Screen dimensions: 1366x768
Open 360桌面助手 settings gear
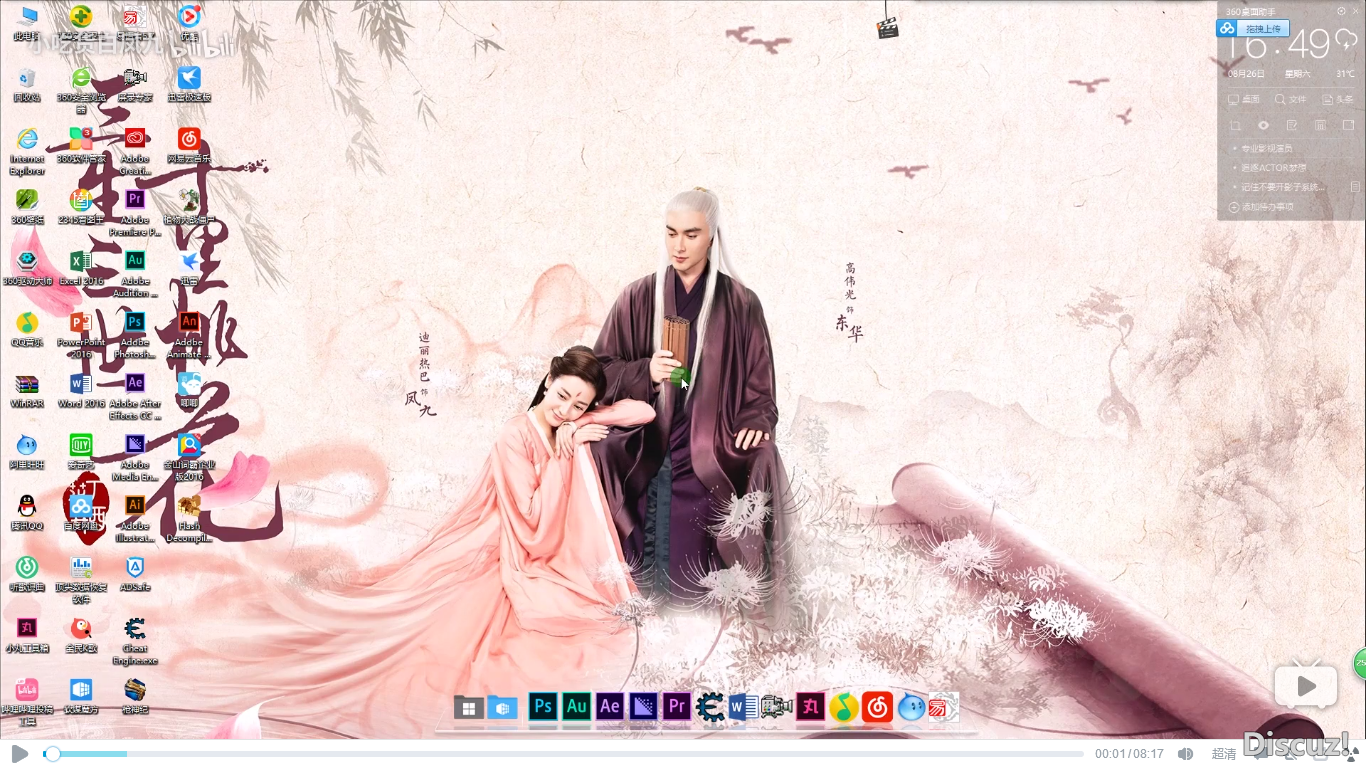[1342, 11]
